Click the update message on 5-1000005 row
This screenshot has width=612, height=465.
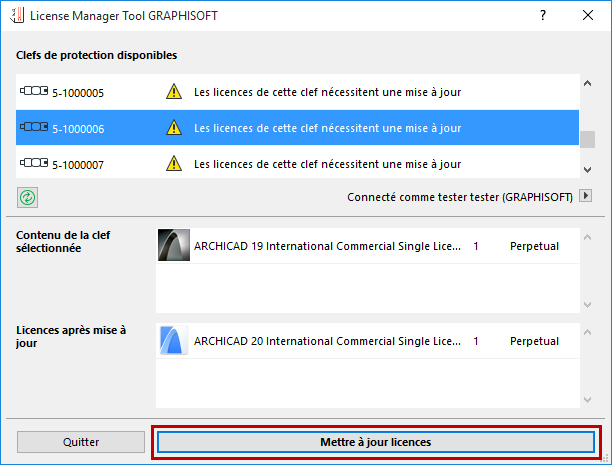tap(327, 92)
